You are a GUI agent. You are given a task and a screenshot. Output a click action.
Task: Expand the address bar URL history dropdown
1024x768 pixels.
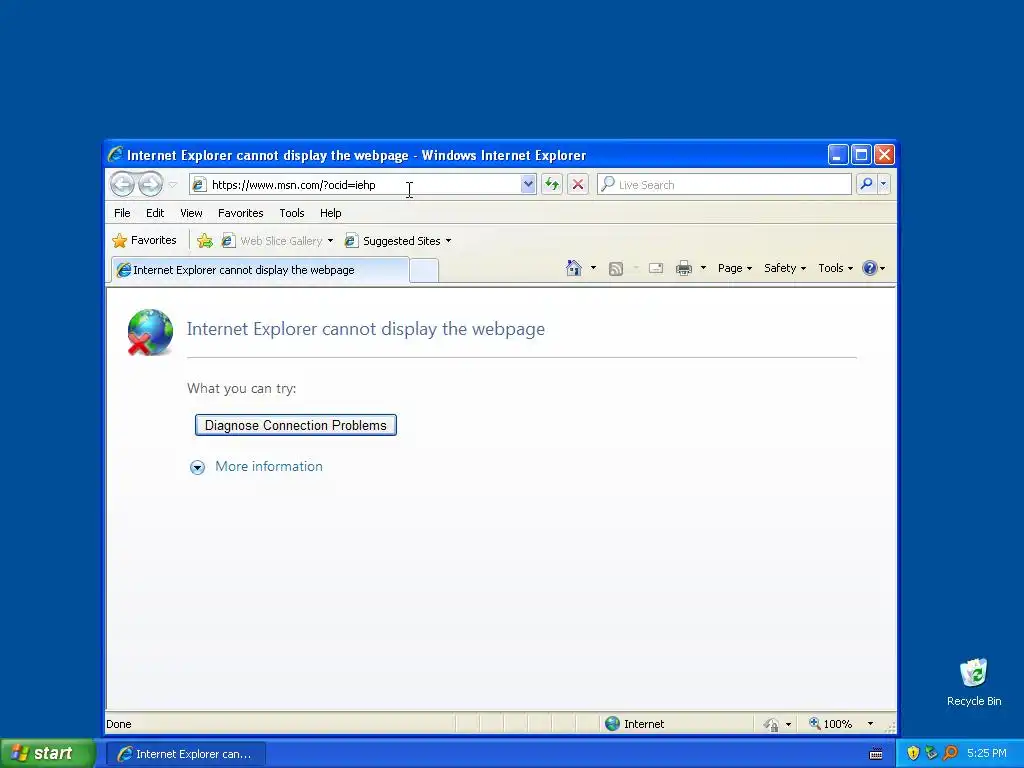click(x=528, y=185)
